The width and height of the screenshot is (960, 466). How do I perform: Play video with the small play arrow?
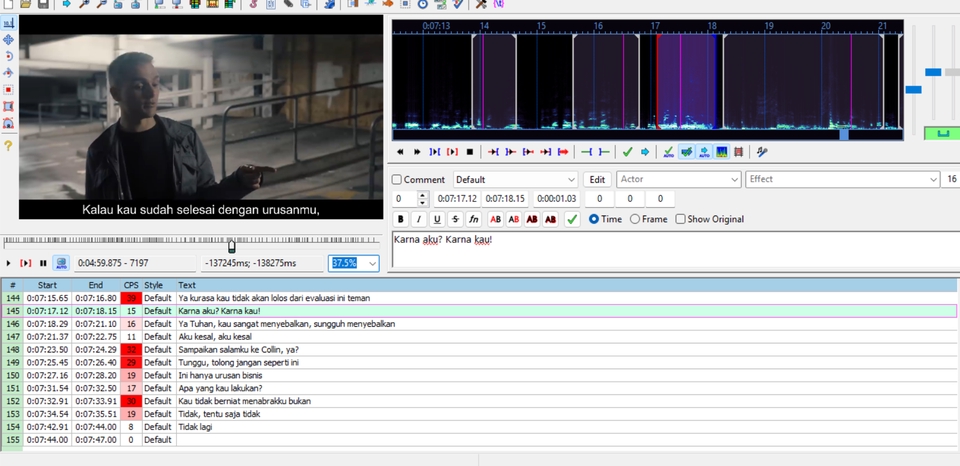(x=9, y=263)
